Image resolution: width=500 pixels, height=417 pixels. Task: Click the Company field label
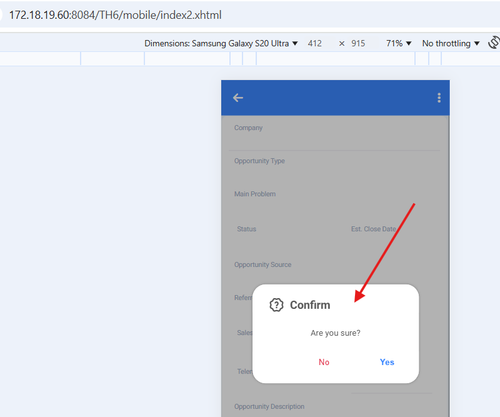click(248, 128)
